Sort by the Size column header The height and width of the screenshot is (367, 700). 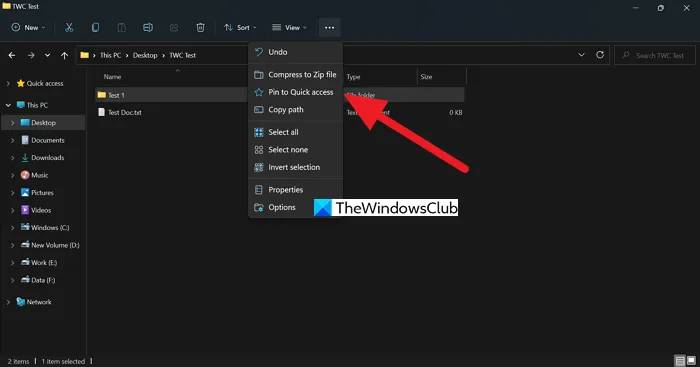point(426,77)
